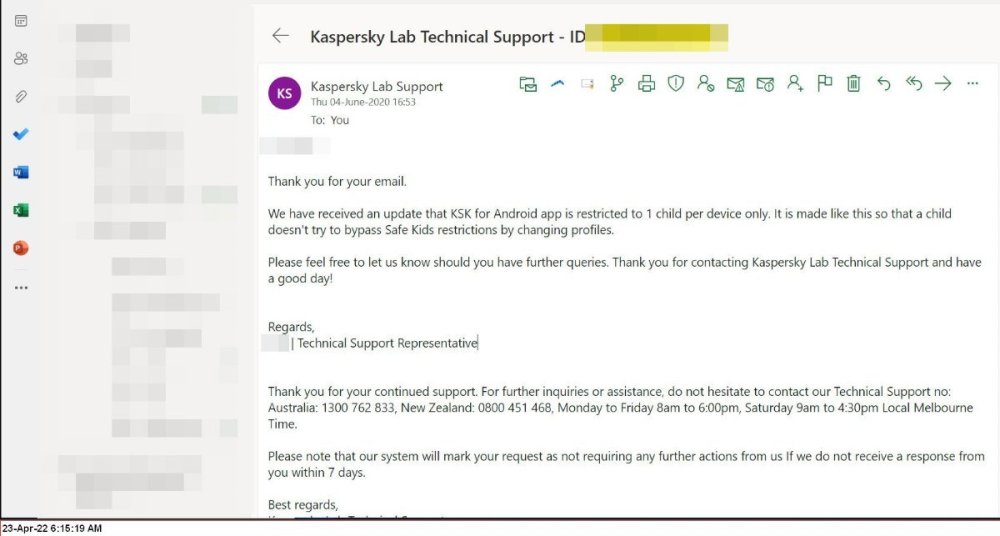Expand more apps ellipsis in left rail
This screenshot has height=536, width=1000.
(x=21, y=287)
